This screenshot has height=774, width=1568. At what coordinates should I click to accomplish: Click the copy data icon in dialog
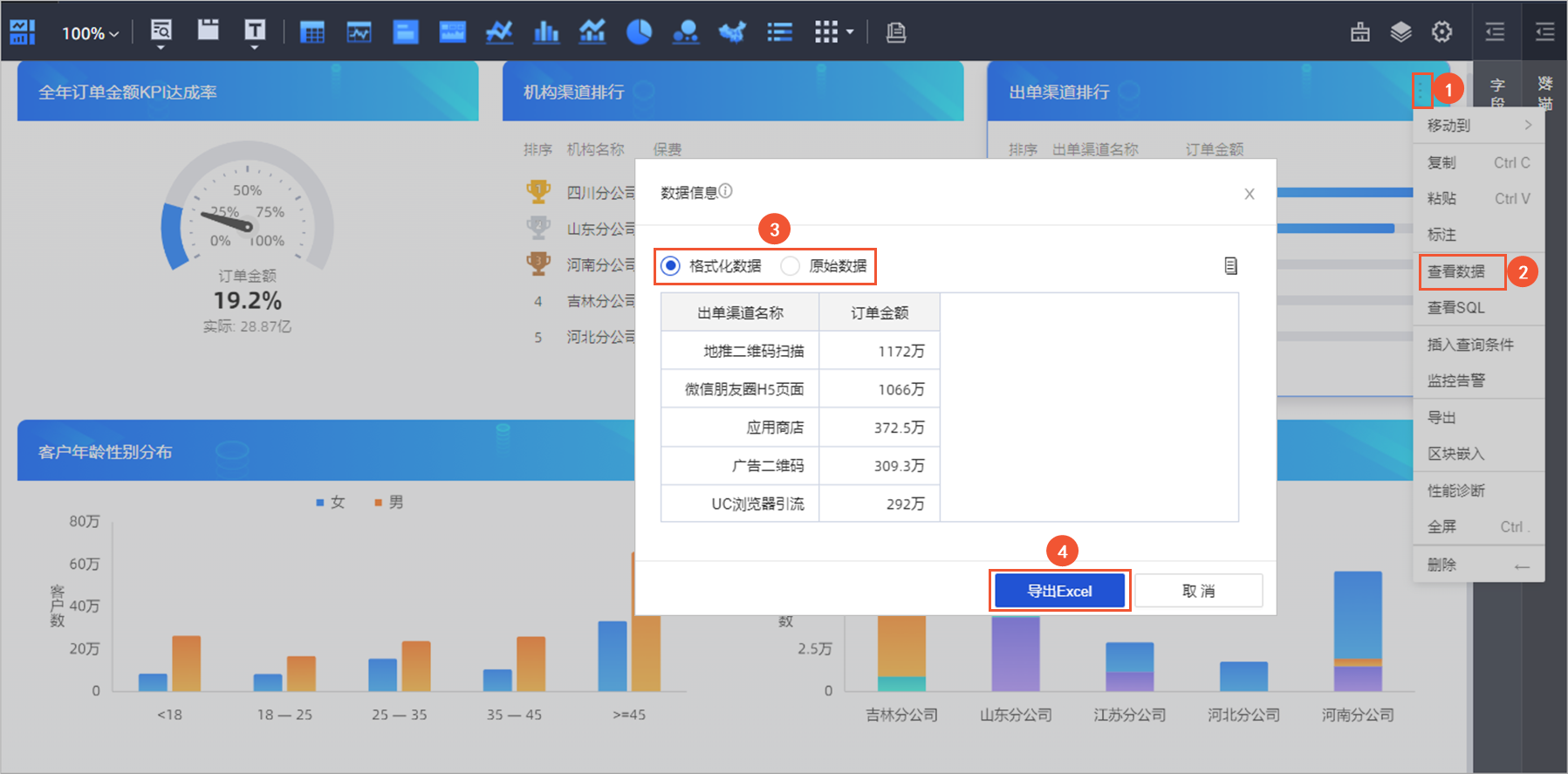coord(1230,266)
